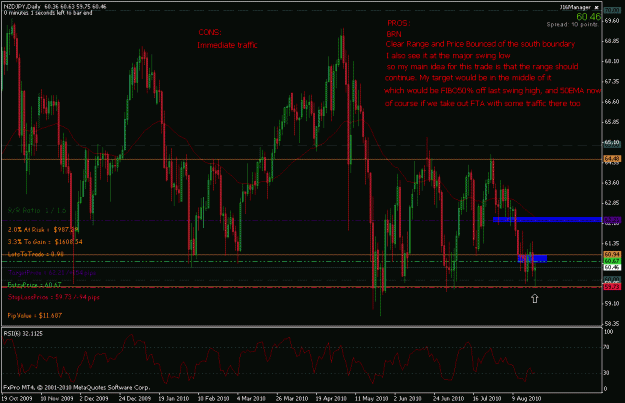625x403 pixels.
Task: Click the FxPro MT4 MetaQuotes copyright text
Action: tap(77, 387)
